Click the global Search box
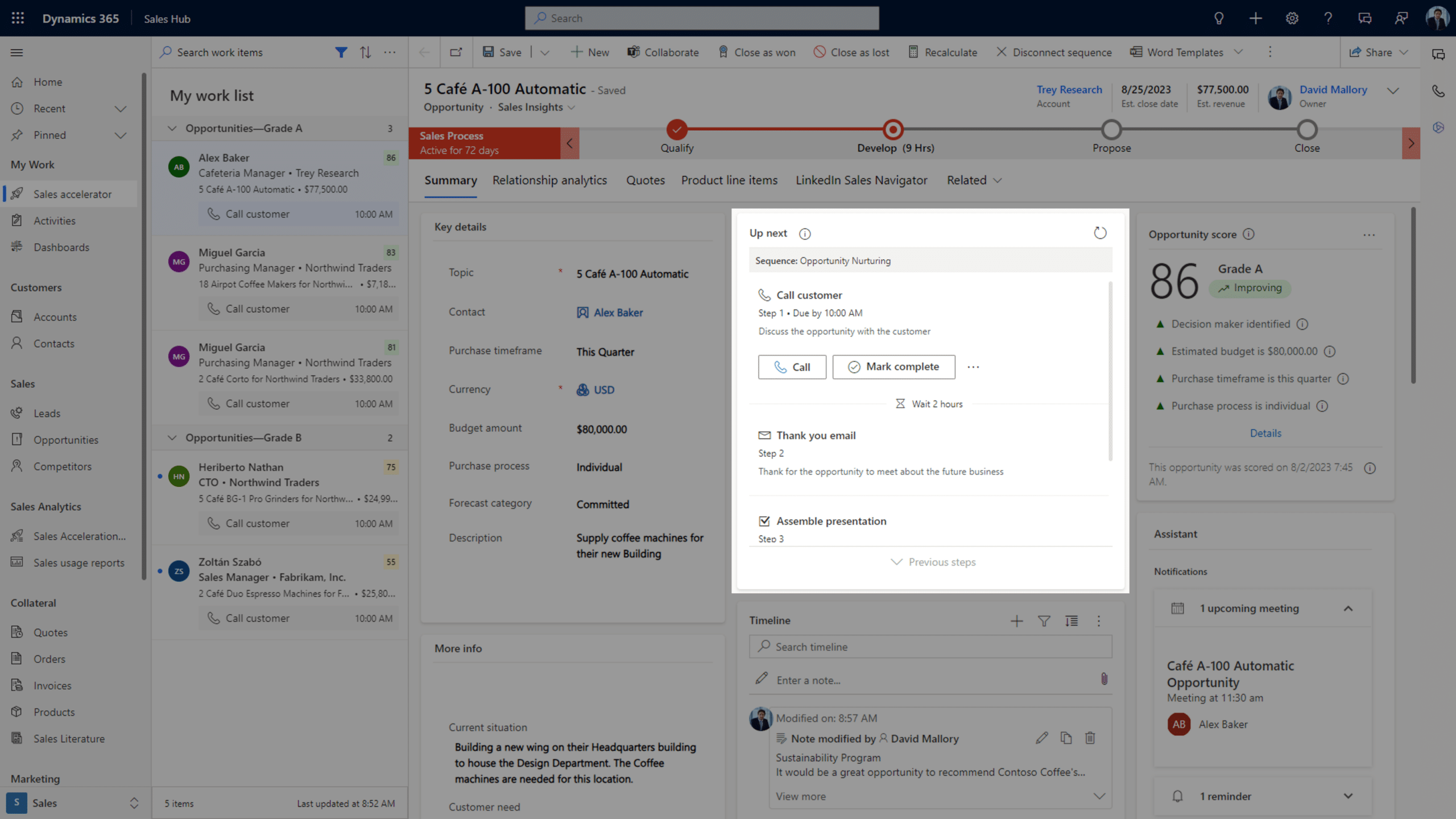1456x819 pixels. click(702, 18)
